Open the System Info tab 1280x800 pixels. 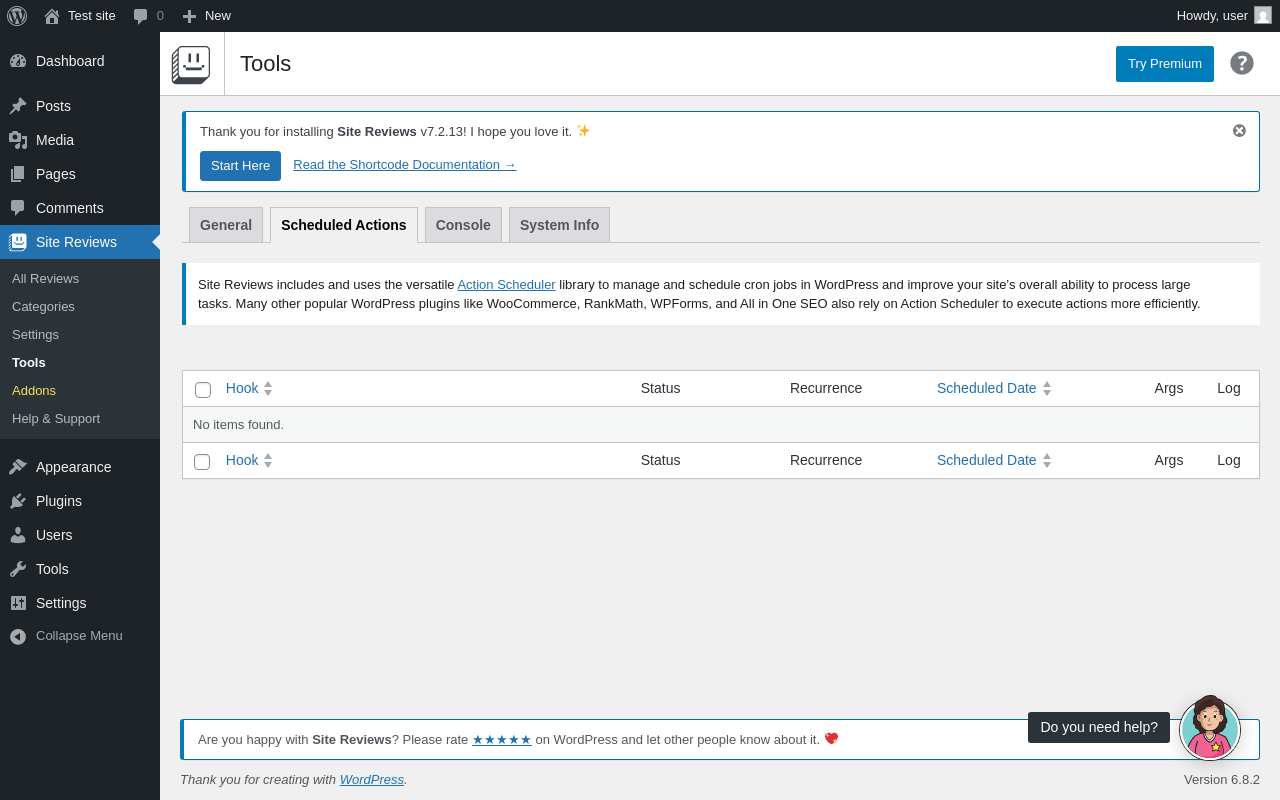point(559,225)
